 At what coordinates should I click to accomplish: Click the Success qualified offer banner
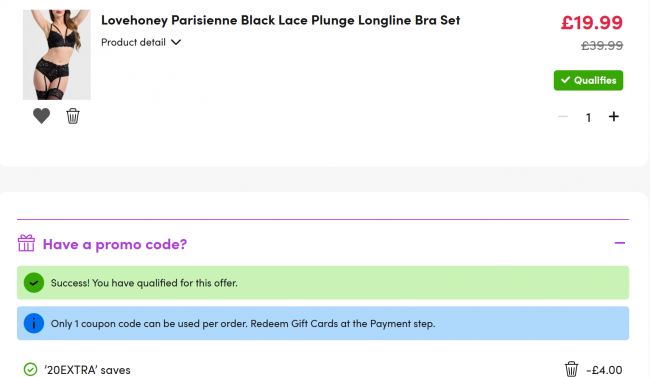point(323,283)
